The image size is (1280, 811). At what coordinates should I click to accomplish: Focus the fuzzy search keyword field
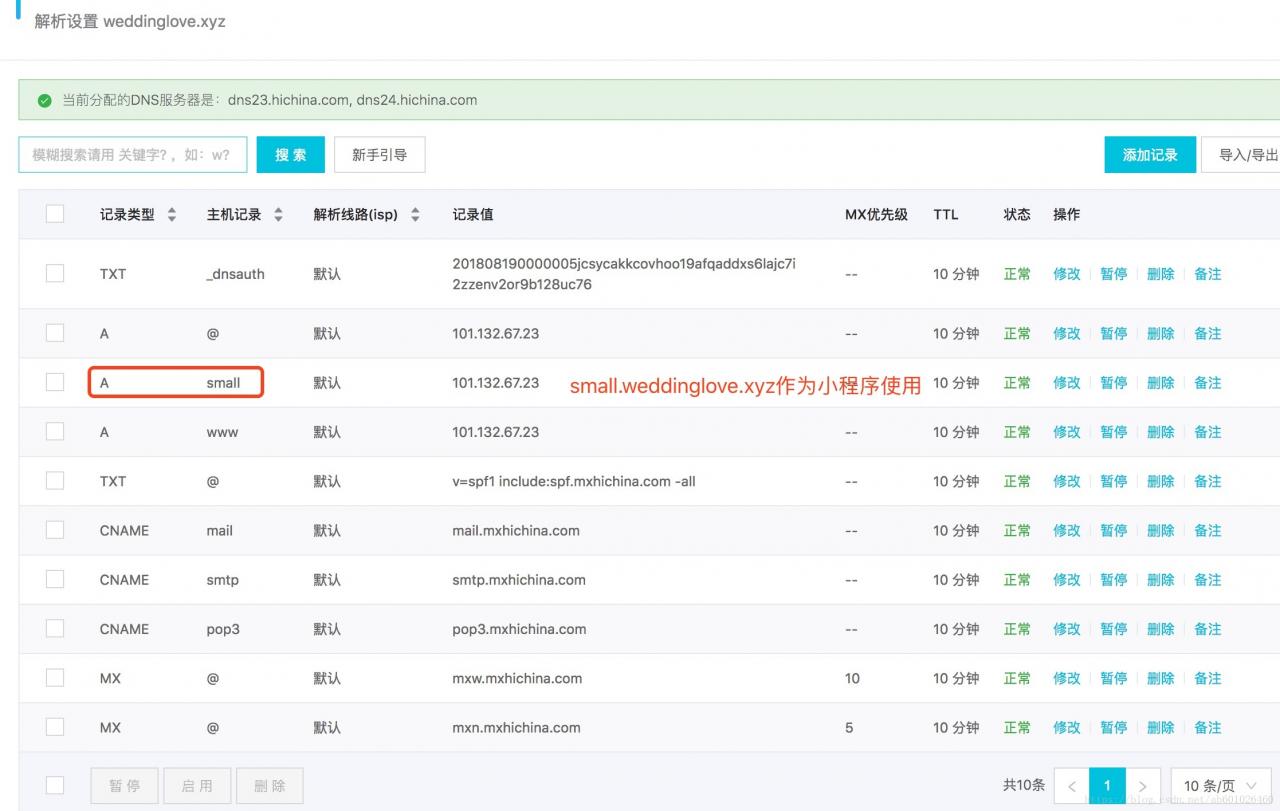[132, 155]
